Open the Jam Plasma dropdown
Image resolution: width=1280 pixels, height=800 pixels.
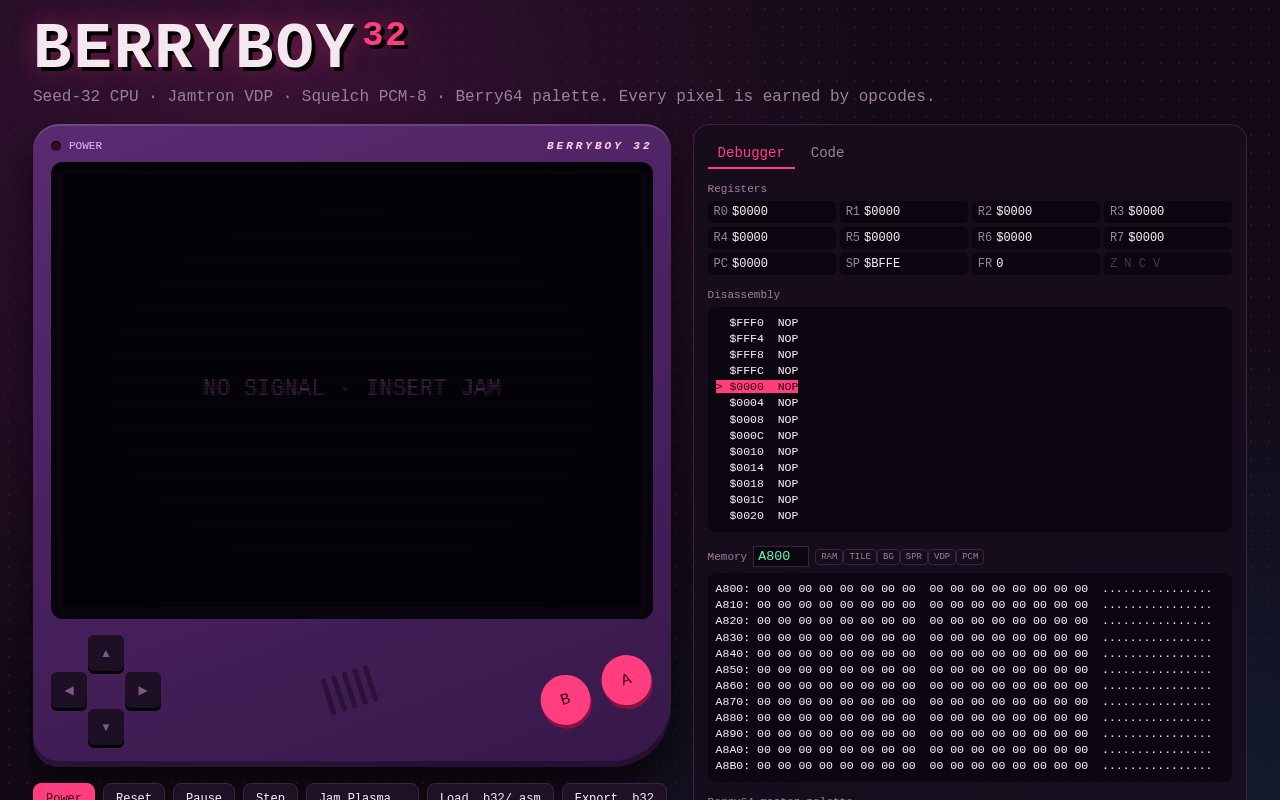coord(362,792)
